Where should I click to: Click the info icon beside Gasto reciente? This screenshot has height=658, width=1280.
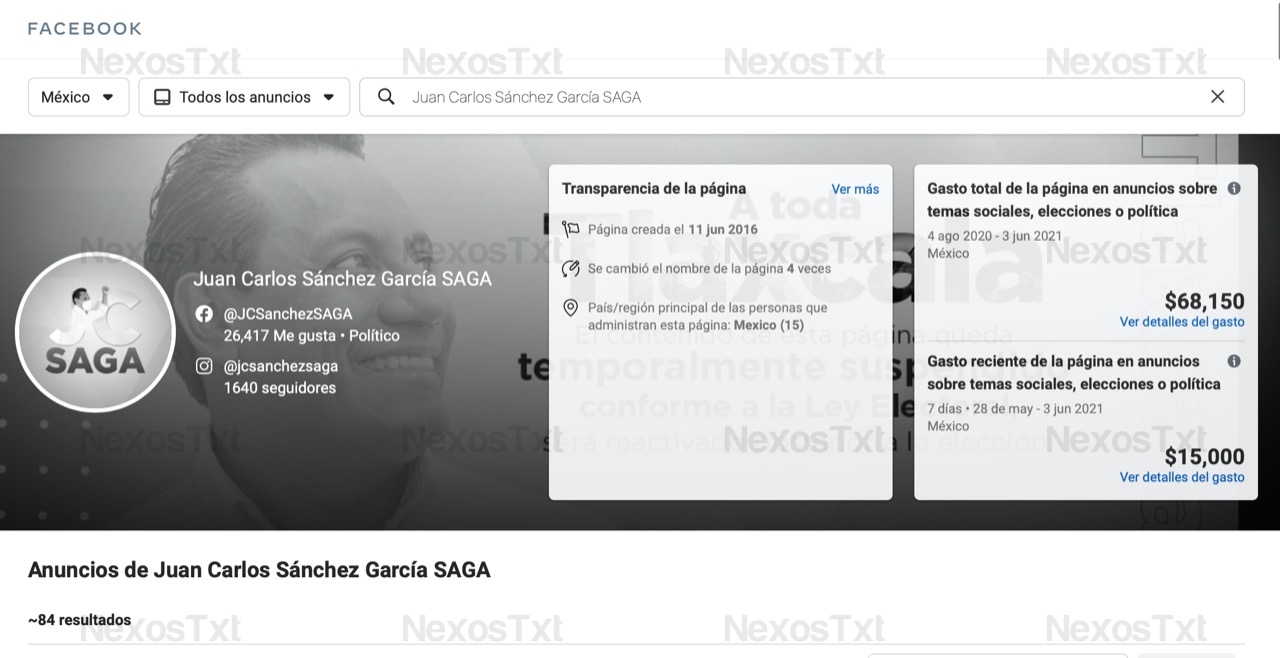[x=1234, y=361]
